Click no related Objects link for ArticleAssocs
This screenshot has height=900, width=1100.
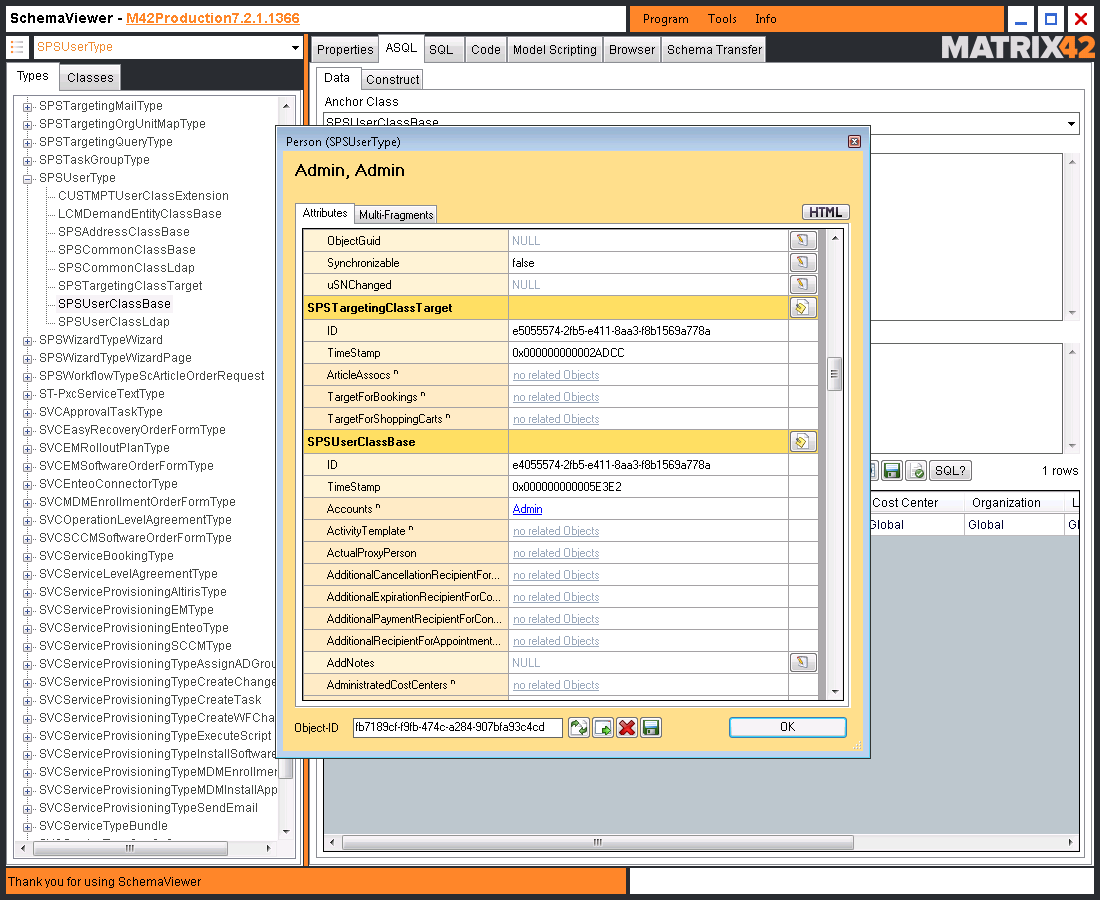pyautogui.click(x=556, y=375)
